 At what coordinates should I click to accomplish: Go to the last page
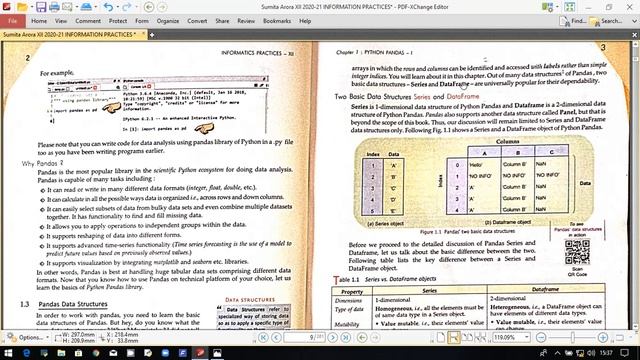point(346,338)
